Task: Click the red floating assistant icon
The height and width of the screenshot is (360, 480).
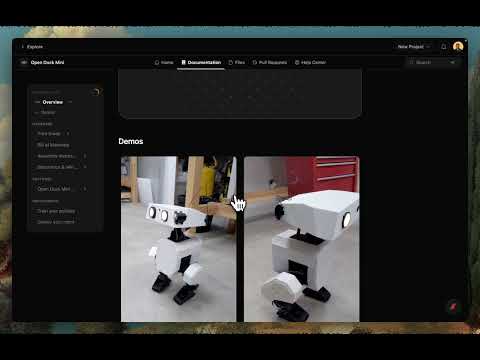Action: tap(454, 306)
